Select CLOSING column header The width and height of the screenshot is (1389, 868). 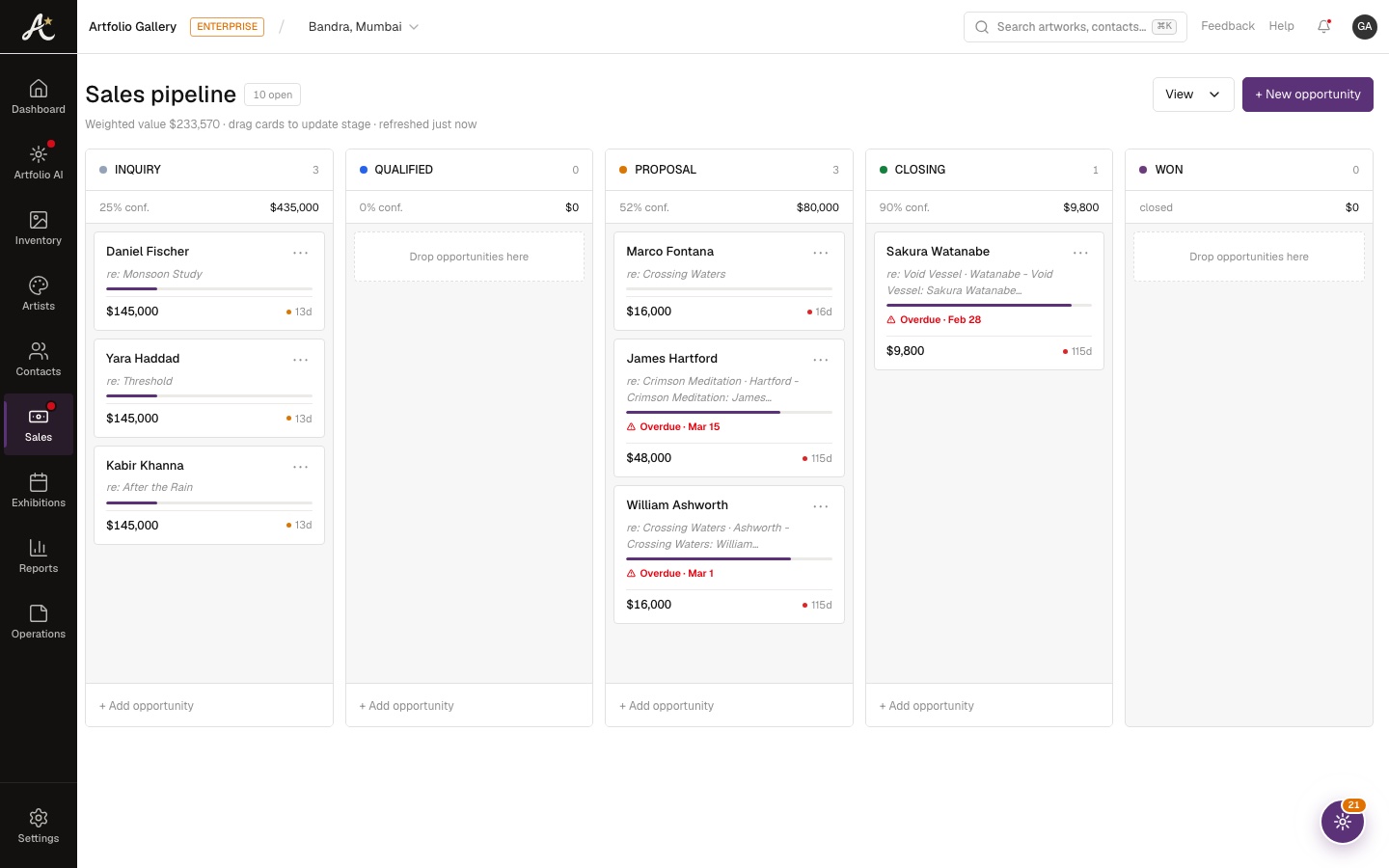pos(989,170)
